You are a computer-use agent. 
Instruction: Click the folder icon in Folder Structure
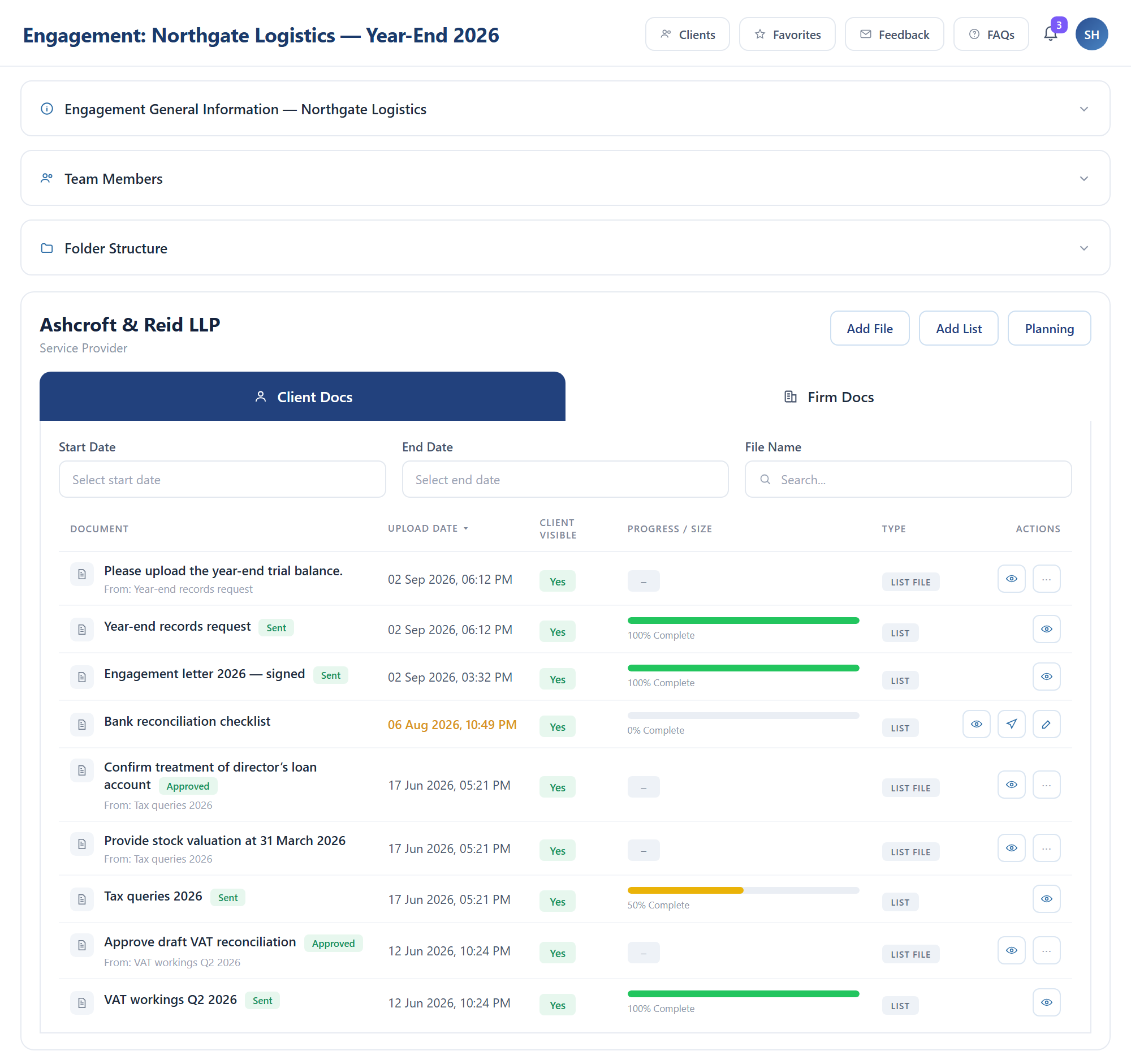(48, 248)
